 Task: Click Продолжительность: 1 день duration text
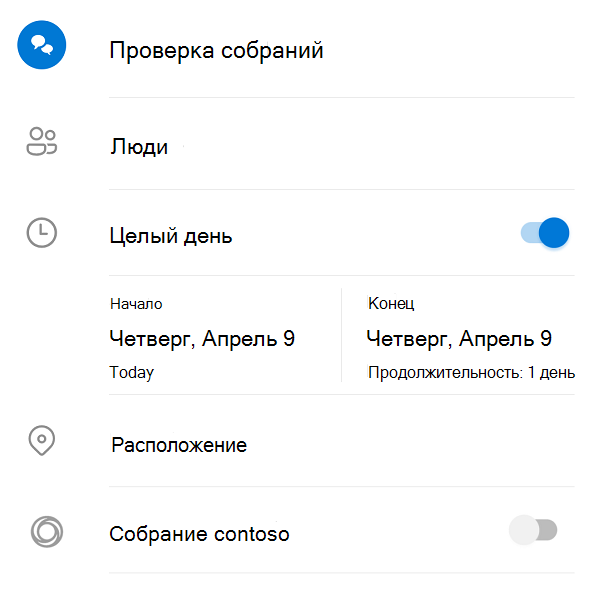pos(471,372)
